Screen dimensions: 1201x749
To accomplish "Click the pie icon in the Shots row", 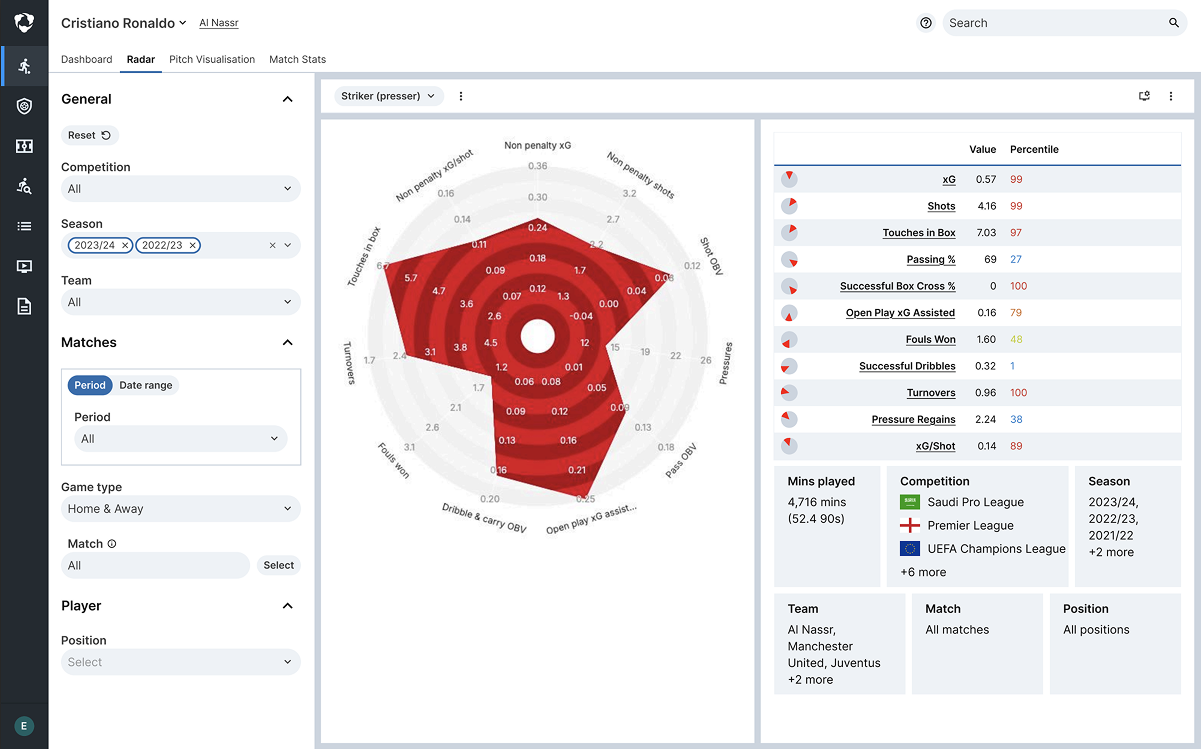I will (789, 206).
